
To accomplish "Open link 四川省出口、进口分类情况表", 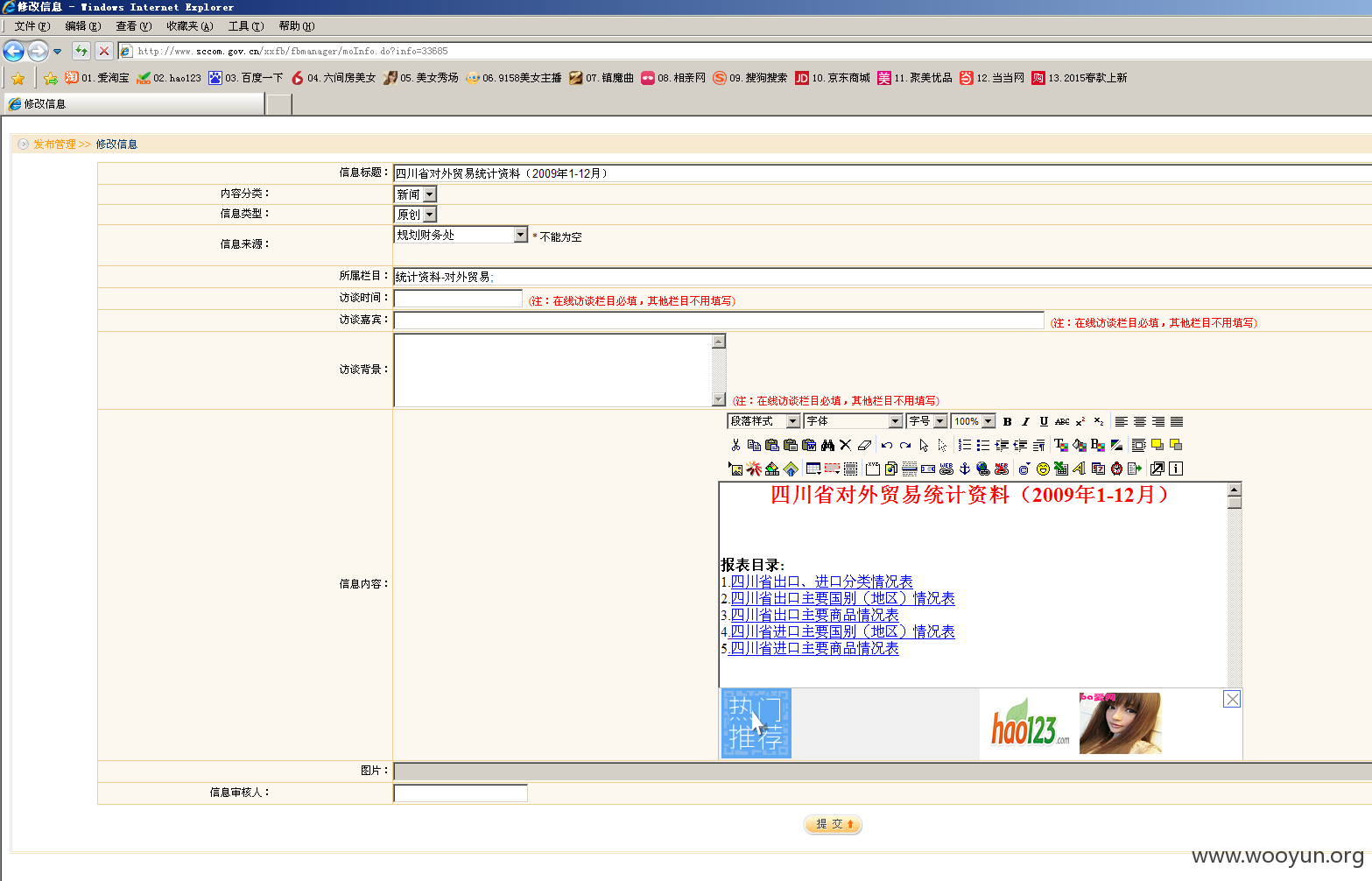I will (x=821, y=581).
